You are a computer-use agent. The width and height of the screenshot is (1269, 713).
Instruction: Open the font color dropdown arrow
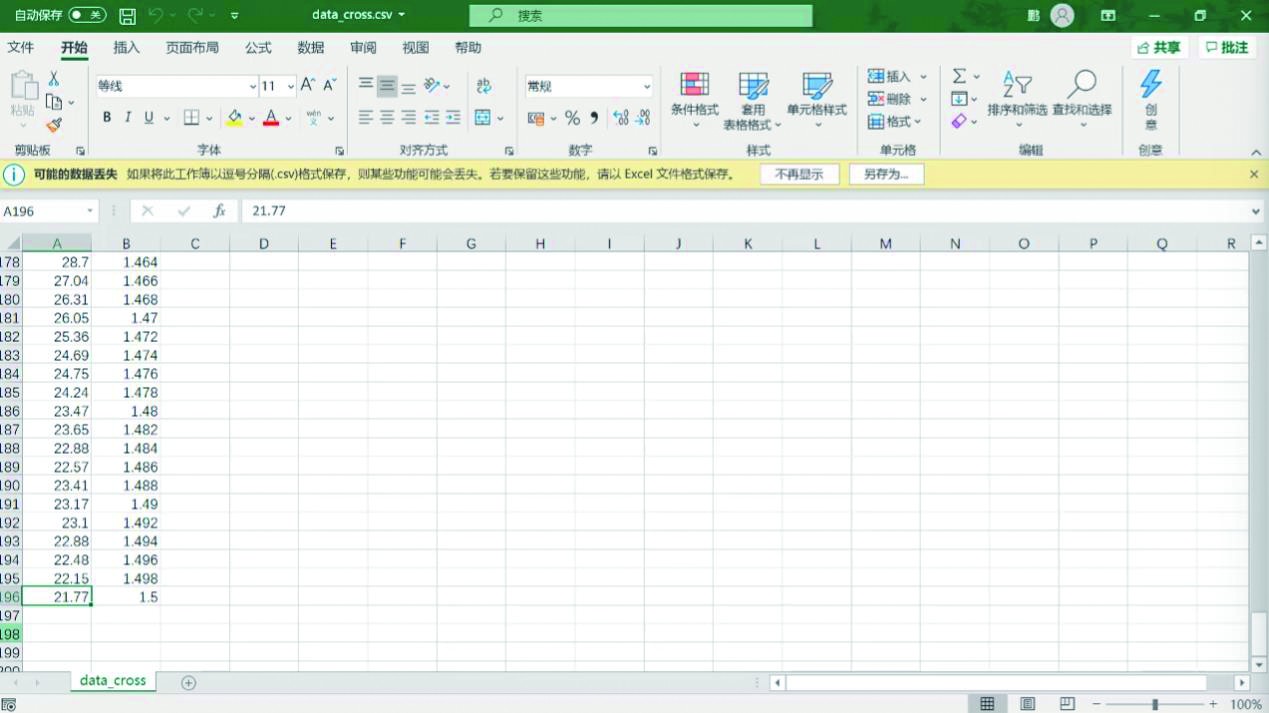click(288, 118)
